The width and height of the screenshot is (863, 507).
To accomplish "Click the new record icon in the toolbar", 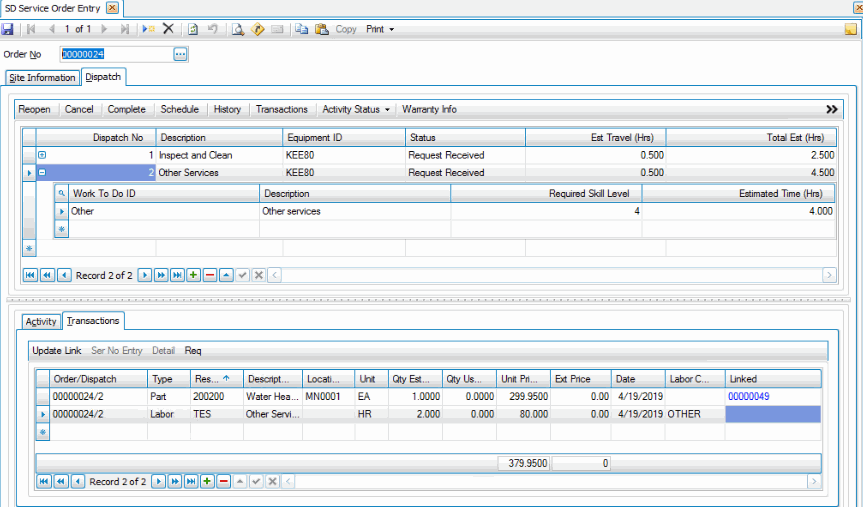I will tap(149, 29).
